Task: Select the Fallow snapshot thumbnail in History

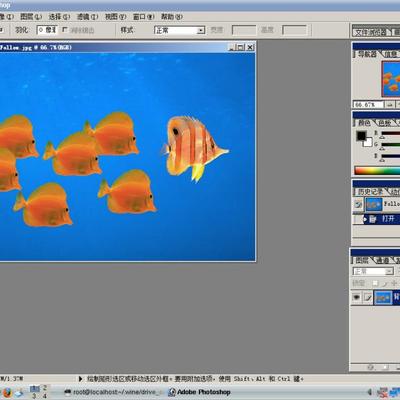Action: 374,204
